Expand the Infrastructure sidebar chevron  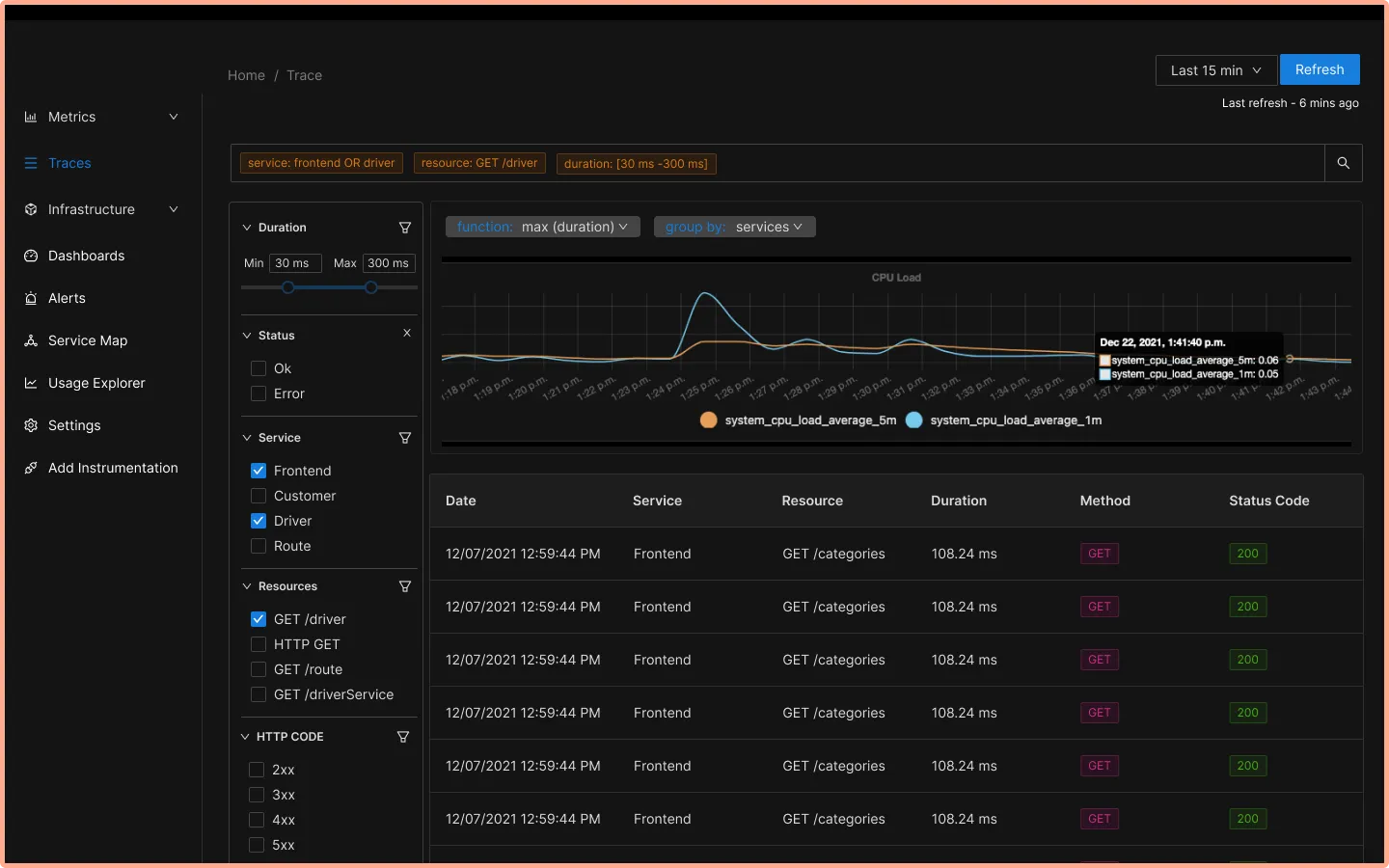[174, 209]
